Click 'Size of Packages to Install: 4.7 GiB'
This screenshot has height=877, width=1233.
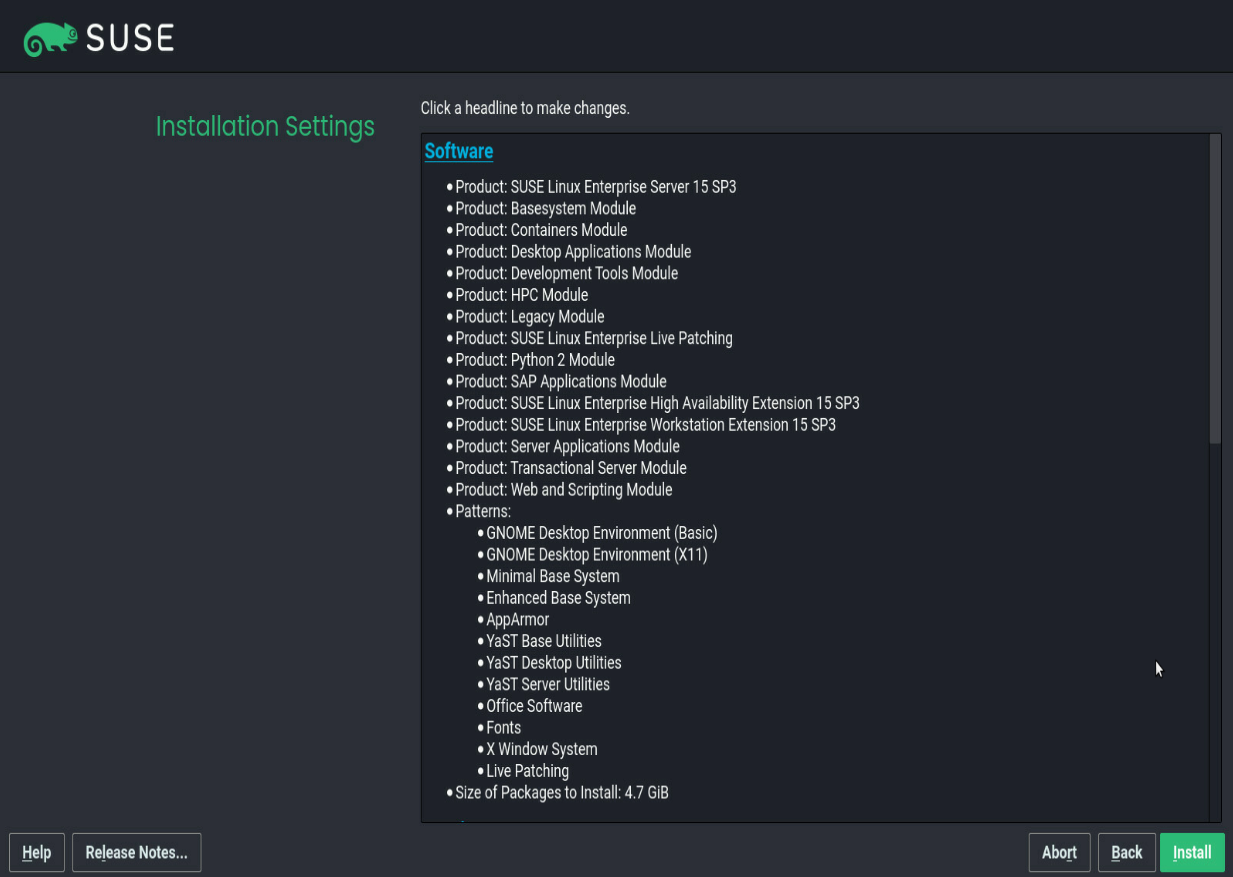click(562, 793)
